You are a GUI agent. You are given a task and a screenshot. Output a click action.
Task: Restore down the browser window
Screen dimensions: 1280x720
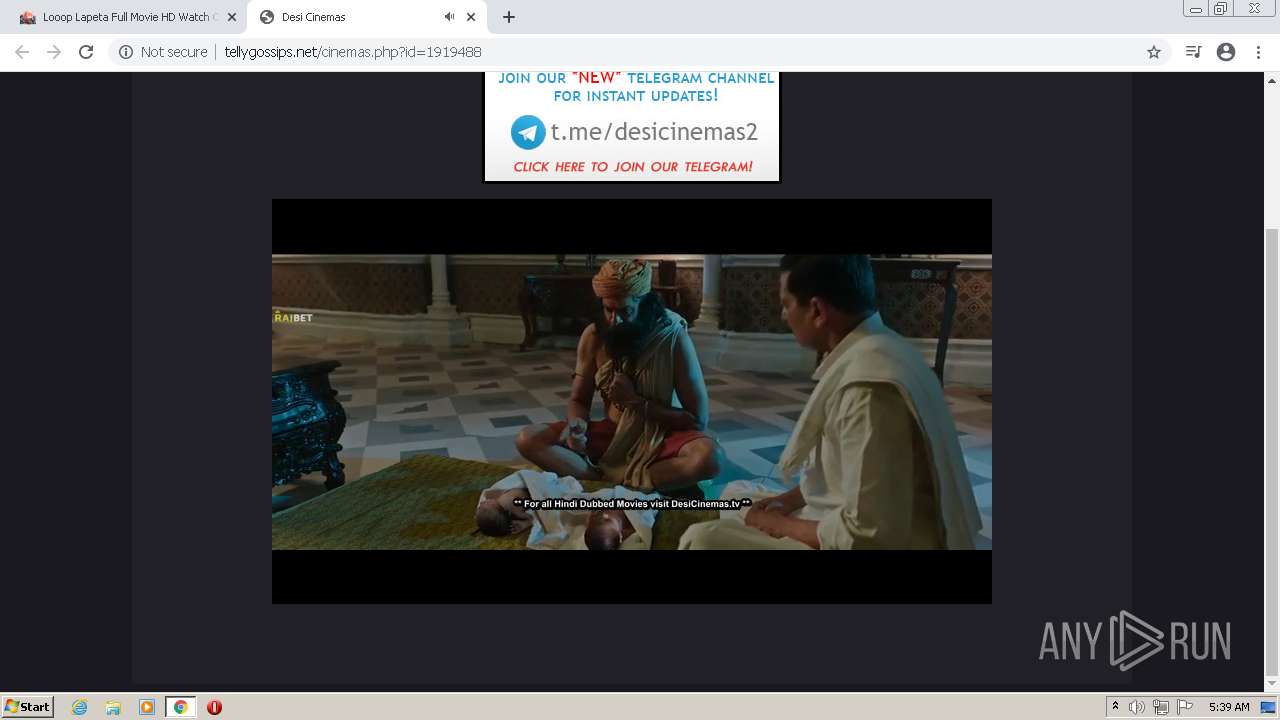coord(1220,8)
